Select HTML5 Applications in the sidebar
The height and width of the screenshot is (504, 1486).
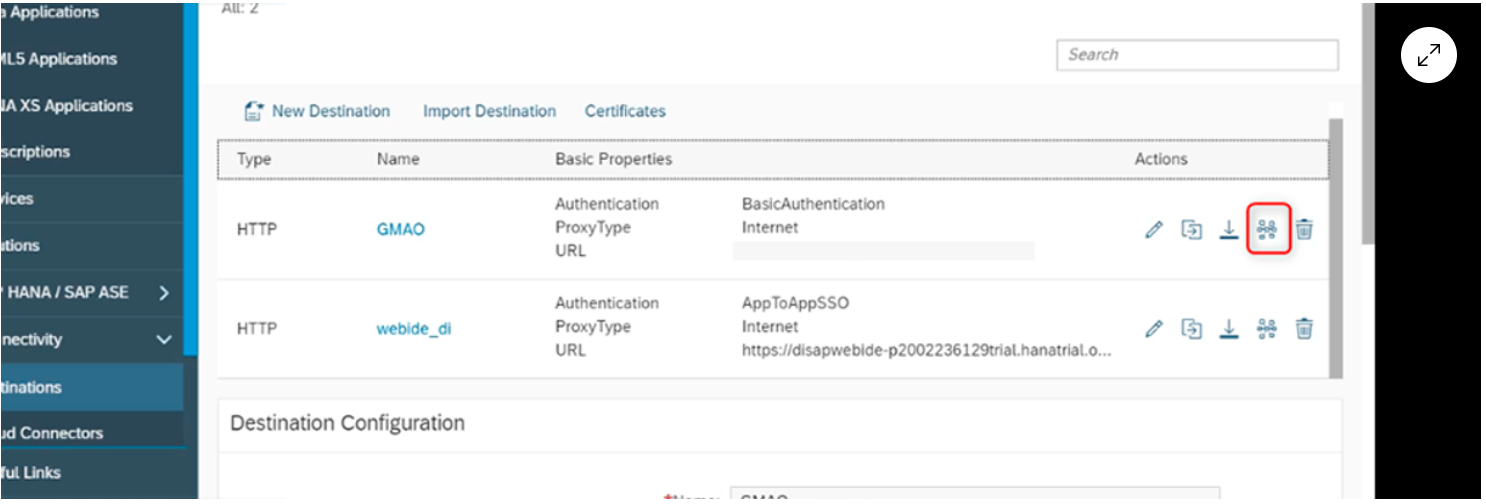click(x=60, y=59)
